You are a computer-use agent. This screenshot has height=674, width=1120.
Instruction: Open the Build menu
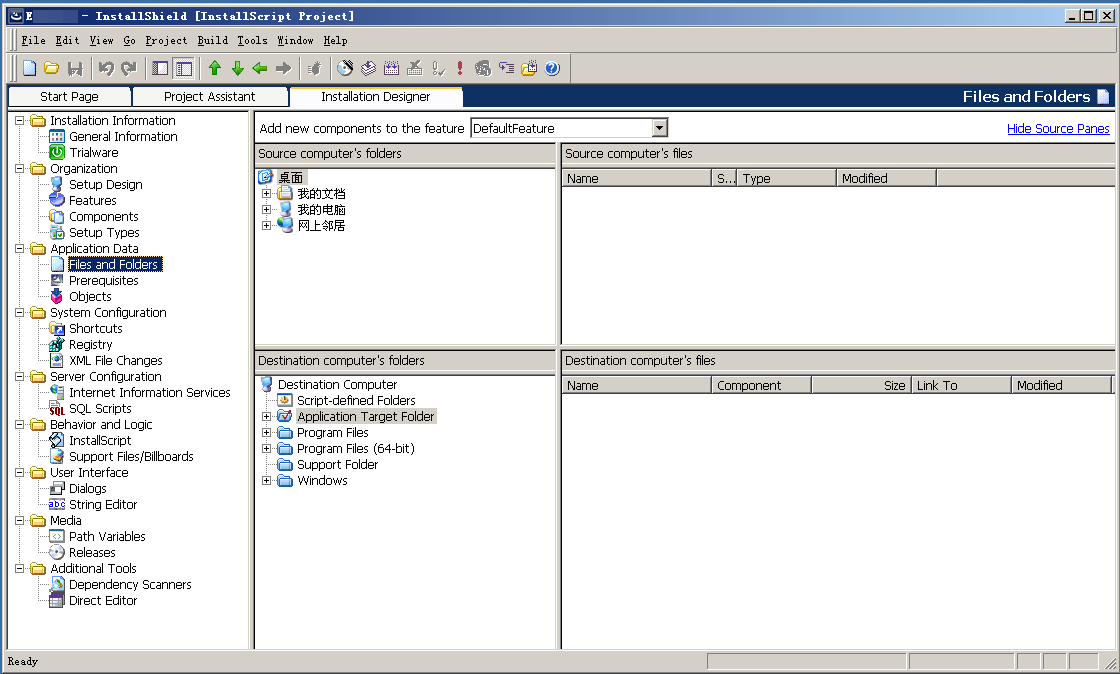[x=212, y=40]
